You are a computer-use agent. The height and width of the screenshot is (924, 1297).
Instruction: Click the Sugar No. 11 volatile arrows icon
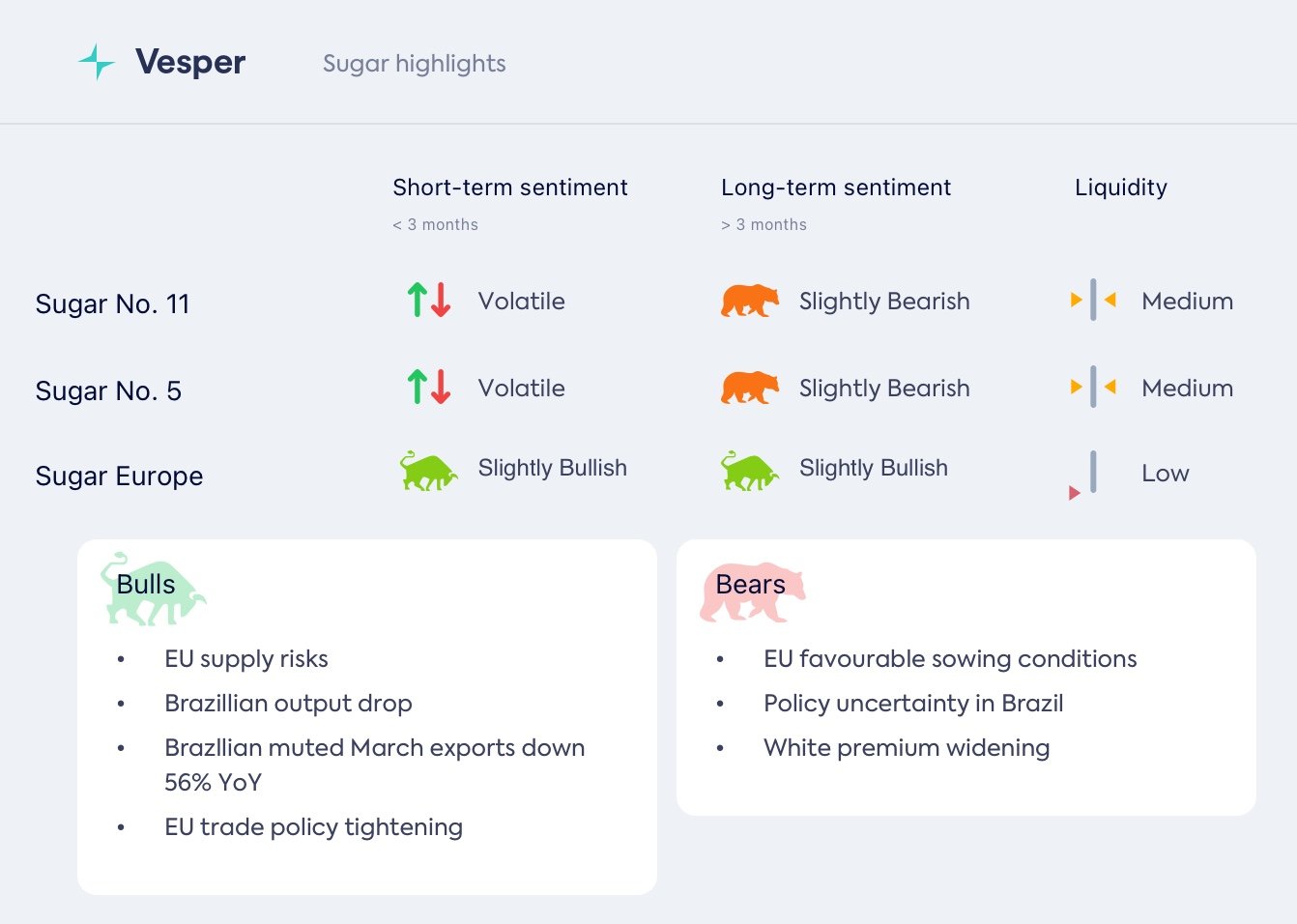pos(429,301)
